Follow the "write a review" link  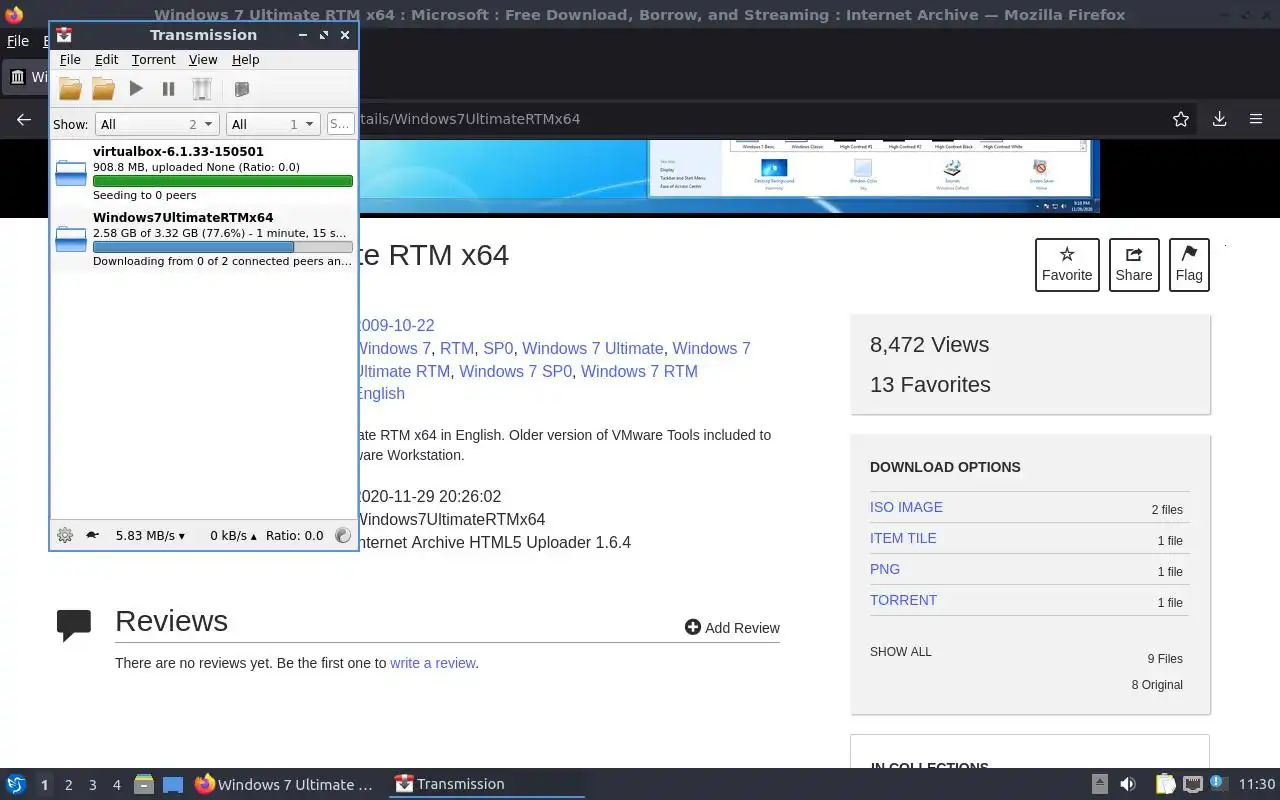[432, 663]
